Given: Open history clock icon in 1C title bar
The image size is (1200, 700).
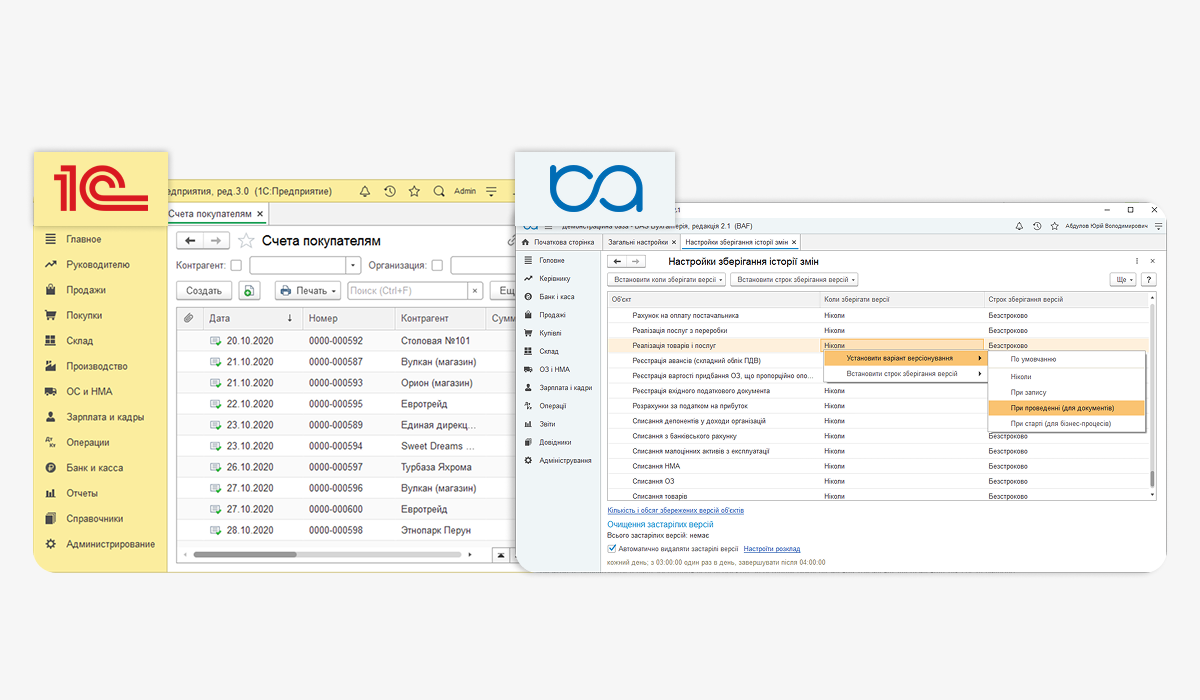Looking at the screenshot, I should click(x=390, y=190).
